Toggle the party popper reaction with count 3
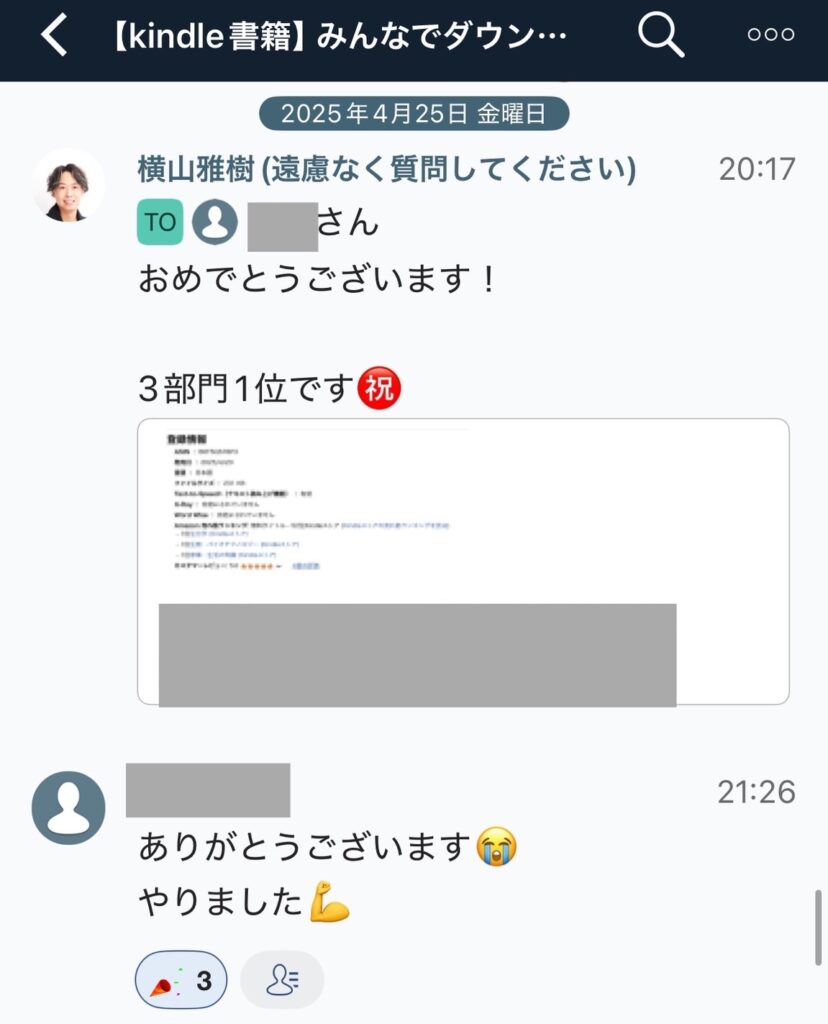The height and width of the screenshot is (1024, 828). click(x=181, y=980)
